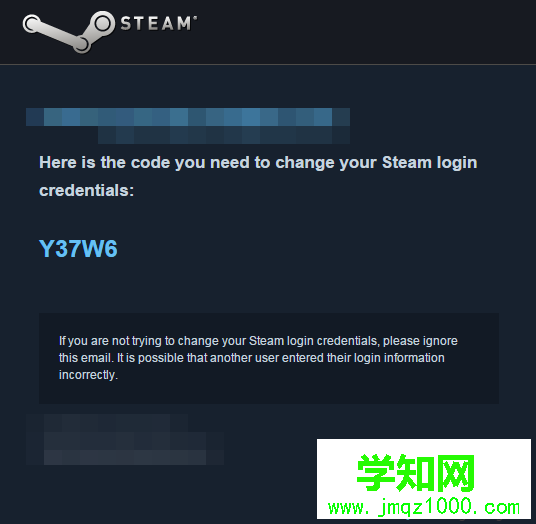Click the 'Here is the code' heading line

point(258,163)
